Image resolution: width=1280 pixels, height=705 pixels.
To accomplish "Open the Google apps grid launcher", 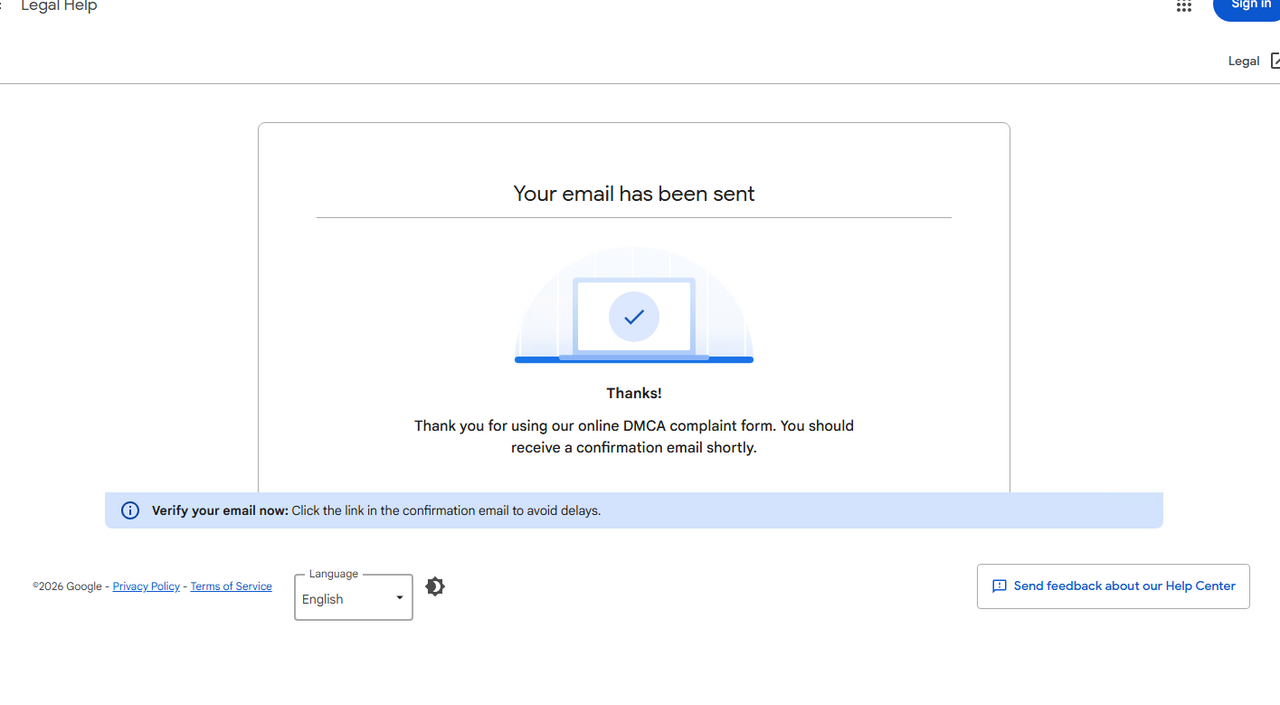I will tap(1184, 6).
